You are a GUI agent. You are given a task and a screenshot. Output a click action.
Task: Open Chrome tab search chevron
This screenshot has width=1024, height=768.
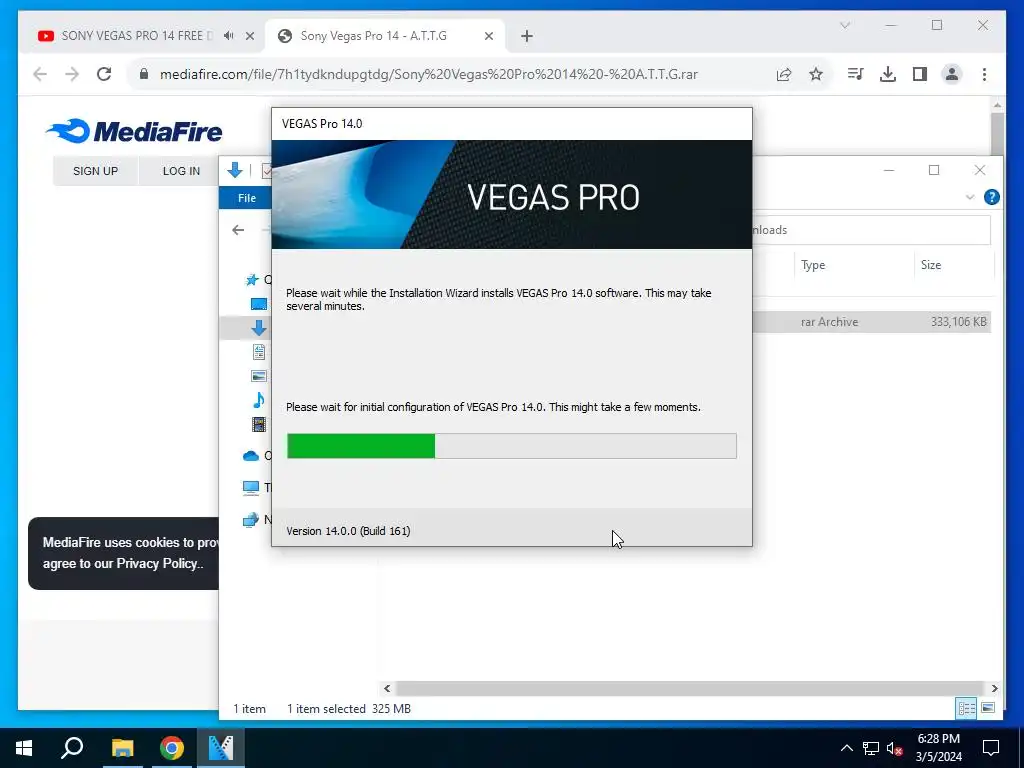click(x=844, y=25)
